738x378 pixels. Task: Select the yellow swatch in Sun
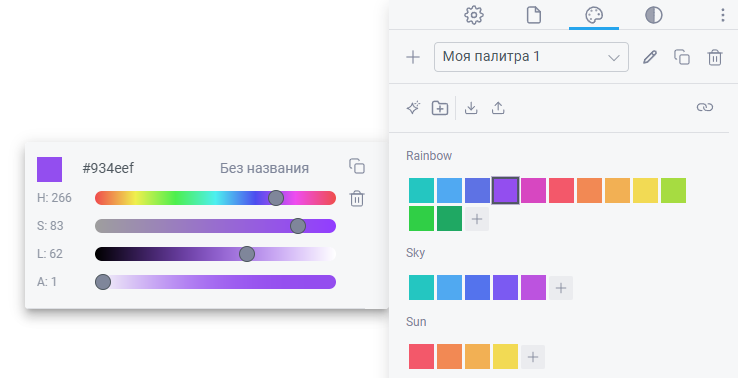(x=505, y=356)
